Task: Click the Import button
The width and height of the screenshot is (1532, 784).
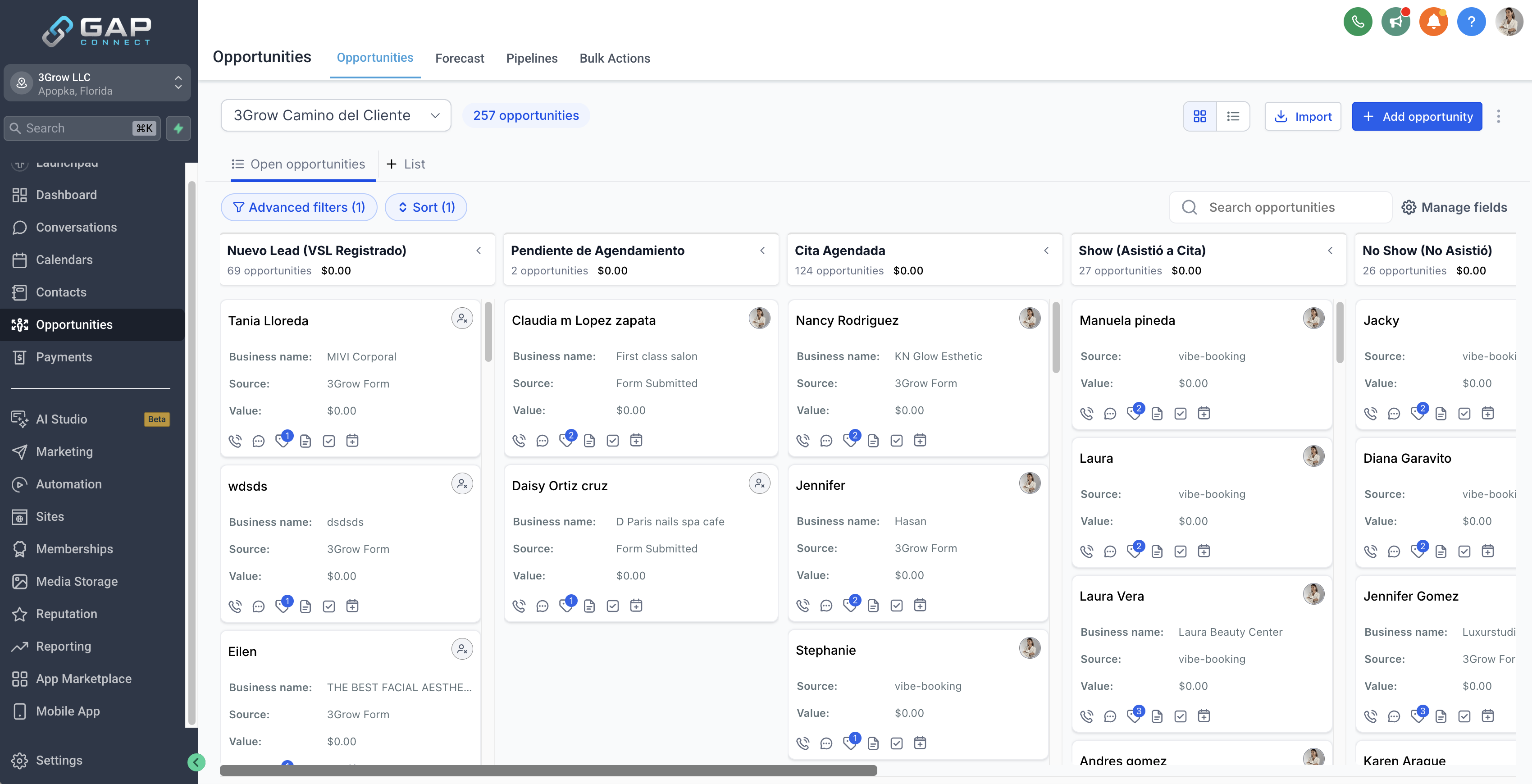Action: tap(1303, 116)
